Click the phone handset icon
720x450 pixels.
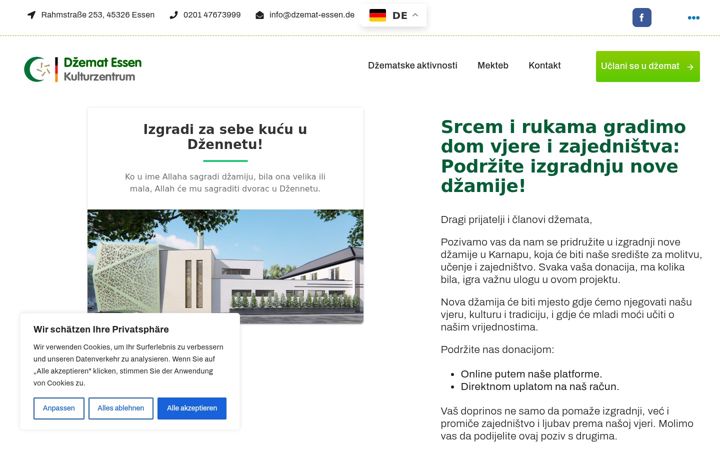(x=173, y=15)
